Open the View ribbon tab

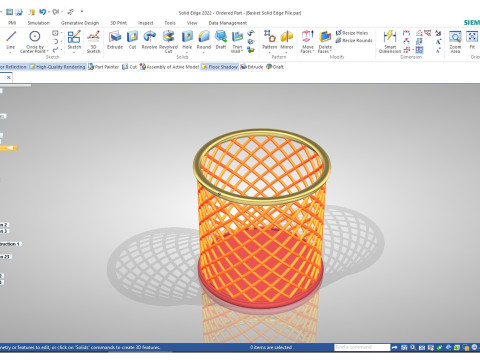tap(192, 23)
